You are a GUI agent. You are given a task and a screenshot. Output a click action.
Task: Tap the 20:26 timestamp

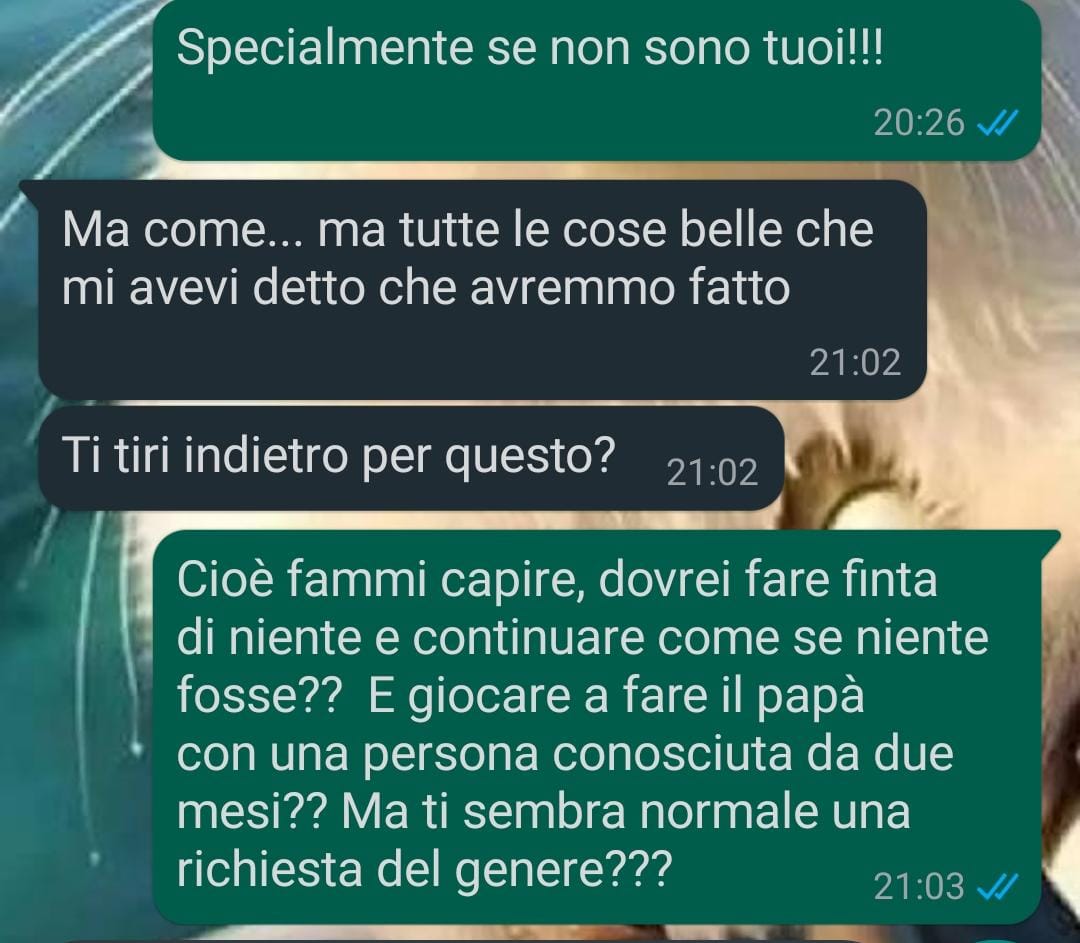919,123
